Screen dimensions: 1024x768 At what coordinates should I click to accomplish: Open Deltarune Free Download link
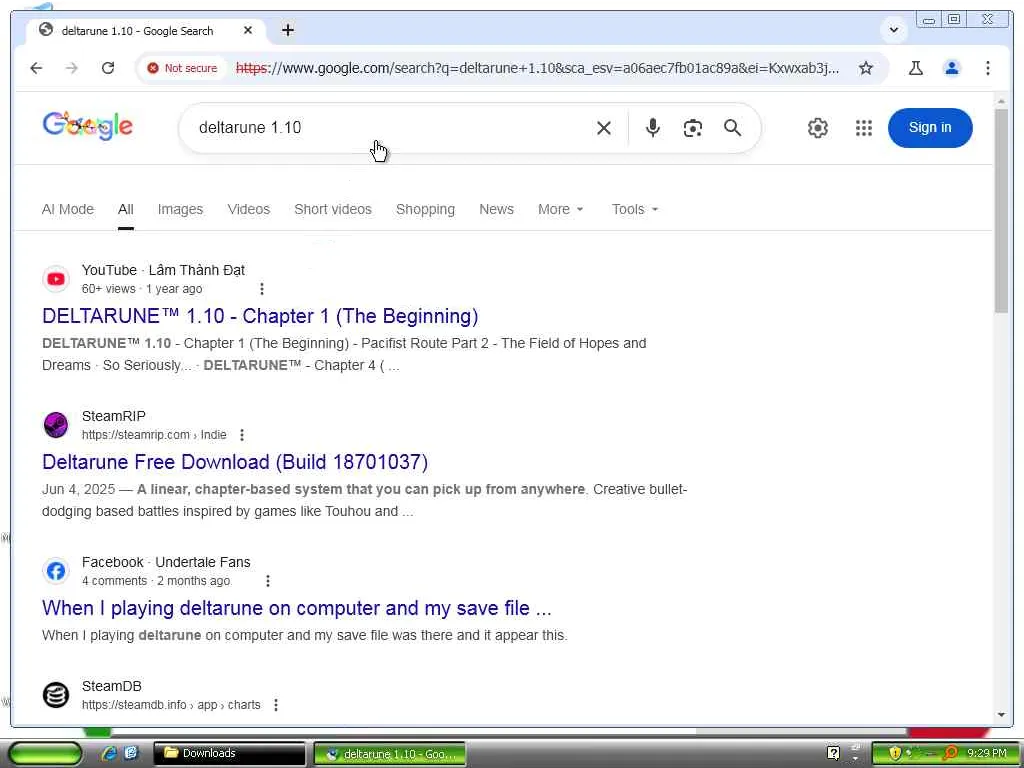235,462
